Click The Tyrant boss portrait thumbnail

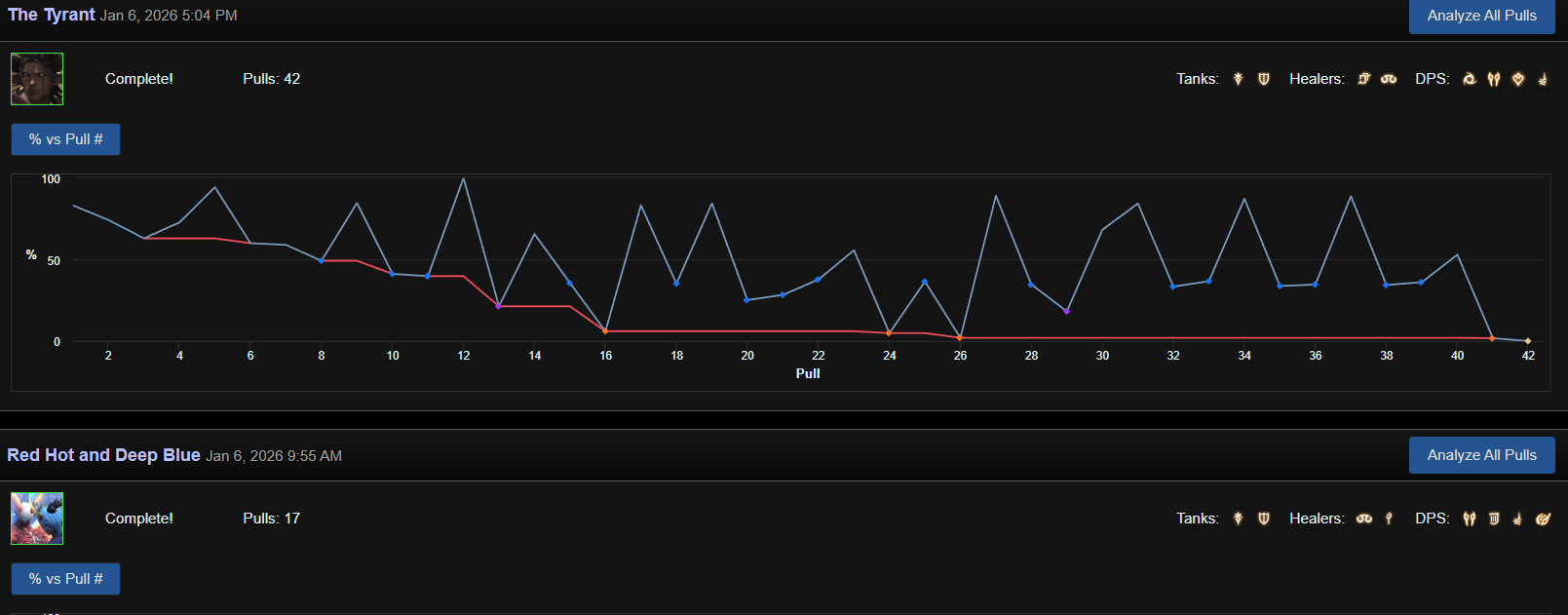tap(37, 79)
